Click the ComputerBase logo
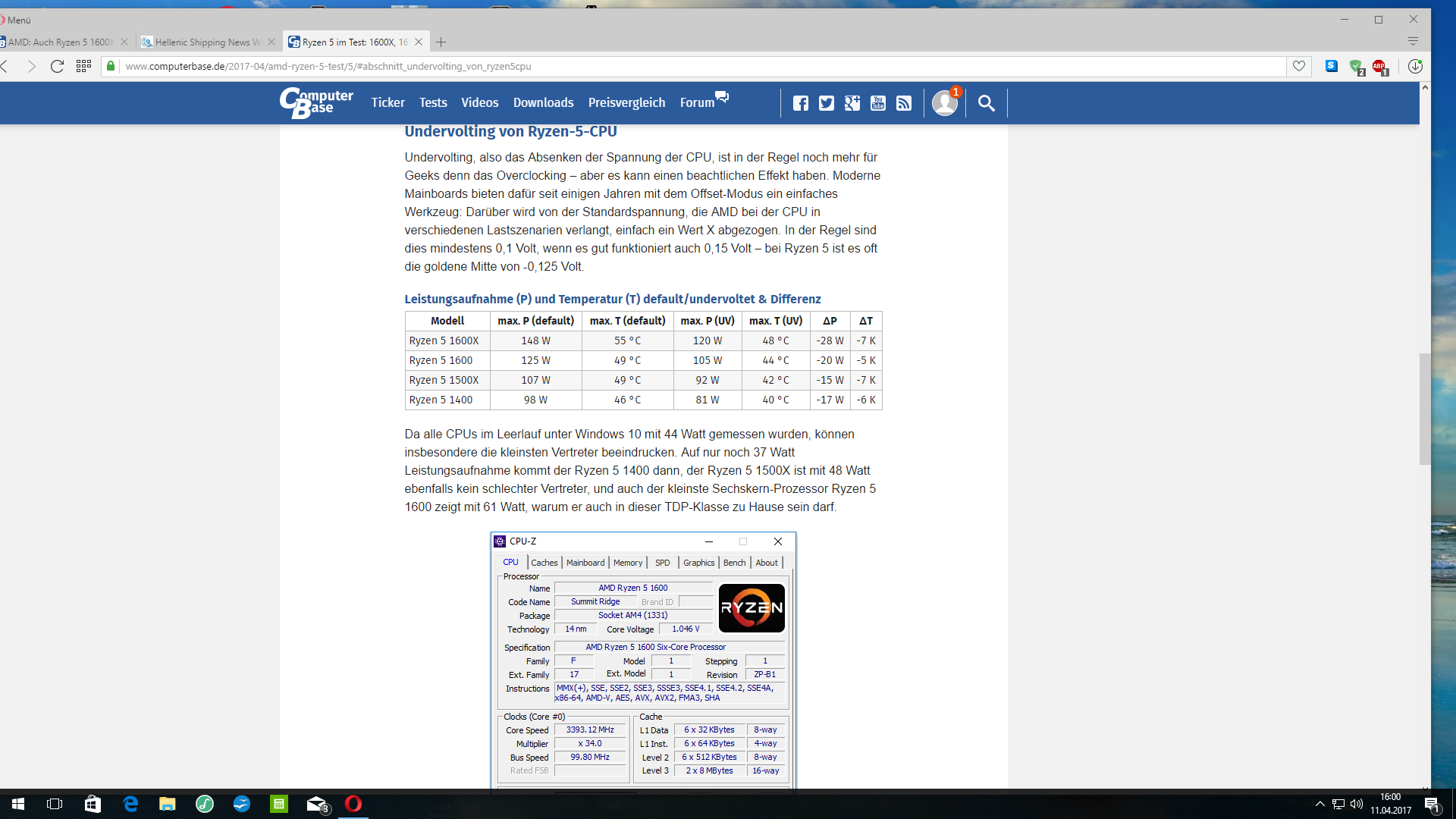This screenshot has width=1456, height=819. [x=316, y=102]
